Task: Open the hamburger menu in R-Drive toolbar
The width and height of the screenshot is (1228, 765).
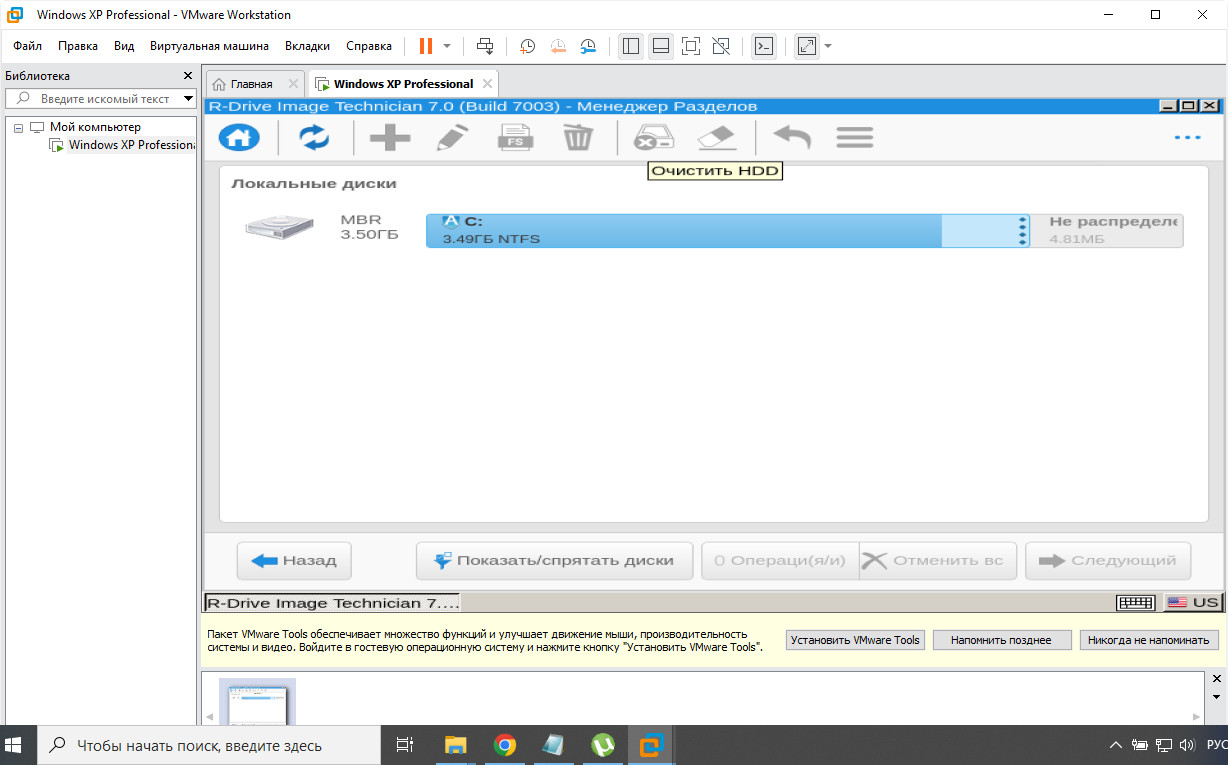Action: [854, 138]
